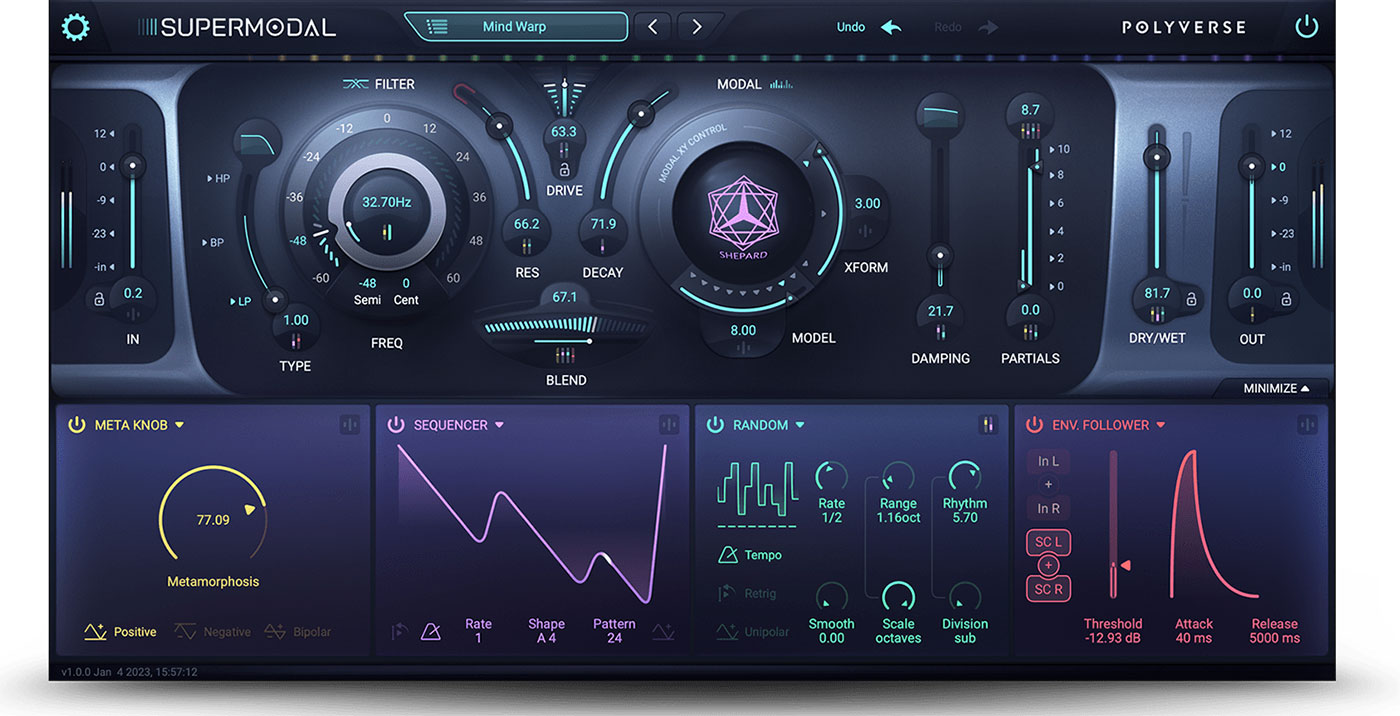Select Negative polarity mode
The width and height of the screenshot is (1400, 716).
click(x=211, y=632)
